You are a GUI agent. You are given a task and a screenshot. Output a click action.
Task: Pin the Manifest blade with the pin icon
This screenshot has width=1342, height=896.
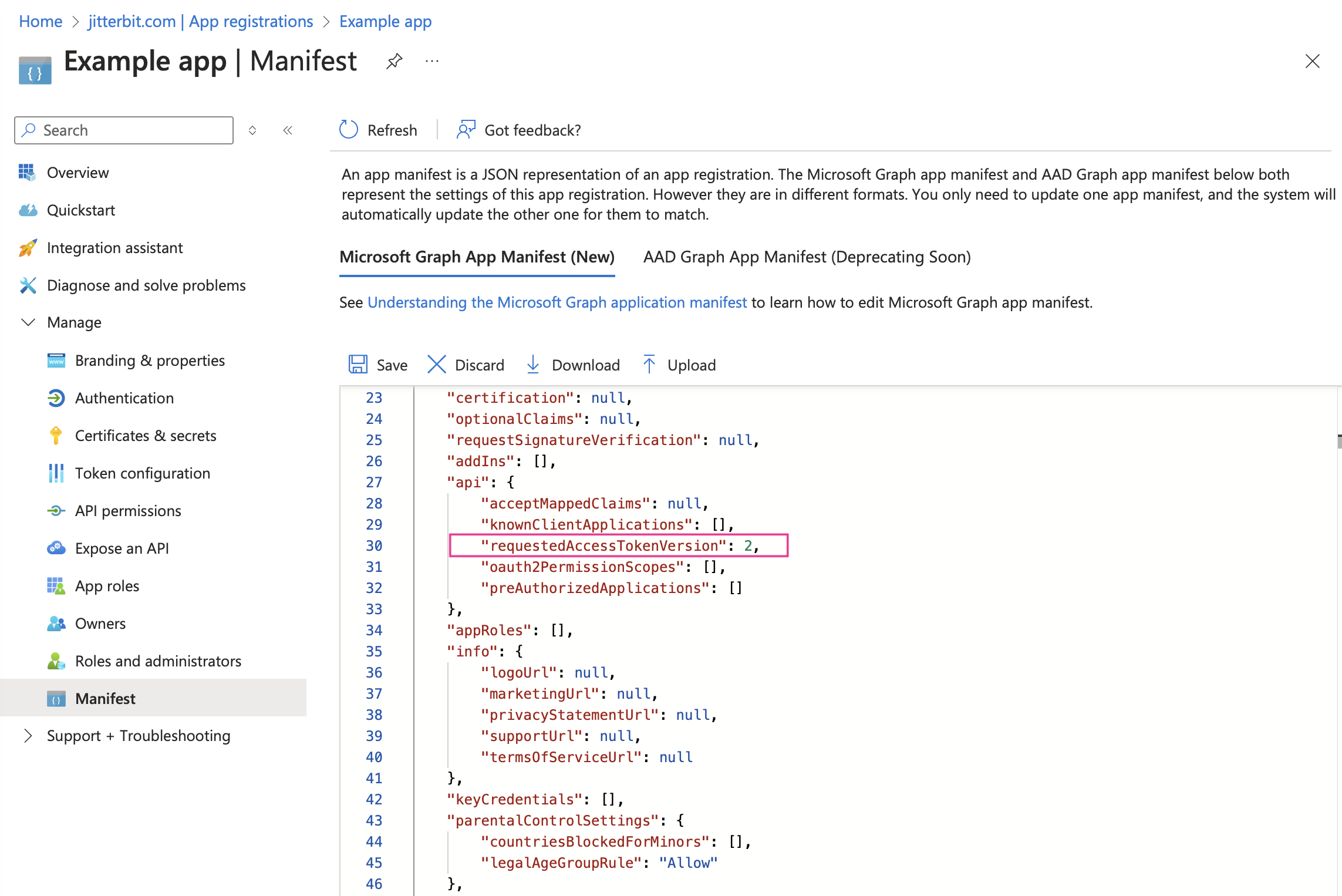point(394,61)
